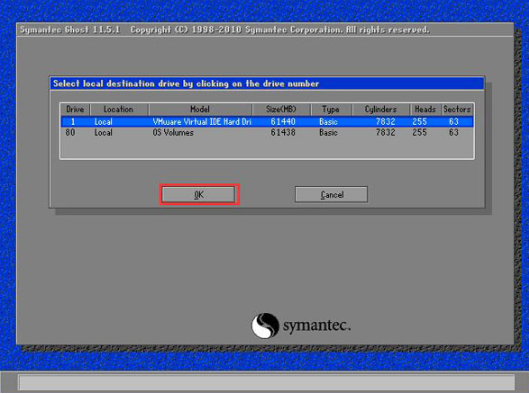Image resolution: width=529 pixels, height=394 pixels.
Task: Click the Model column header
Action: (x=200, y=109)
